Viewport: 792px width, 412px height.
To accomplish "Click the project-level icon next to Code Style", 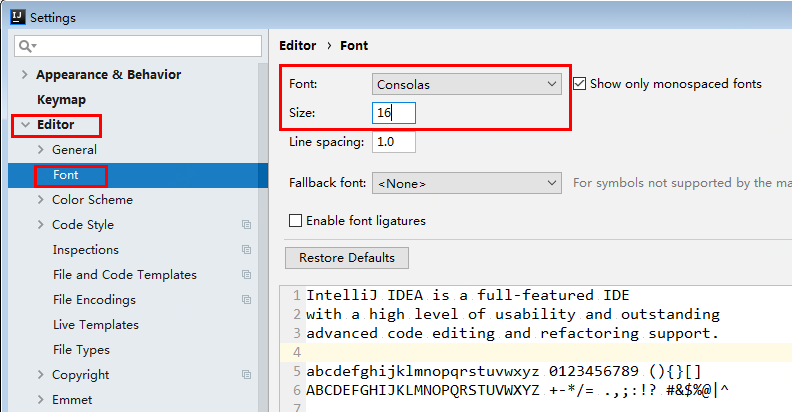I will (246, 225).
